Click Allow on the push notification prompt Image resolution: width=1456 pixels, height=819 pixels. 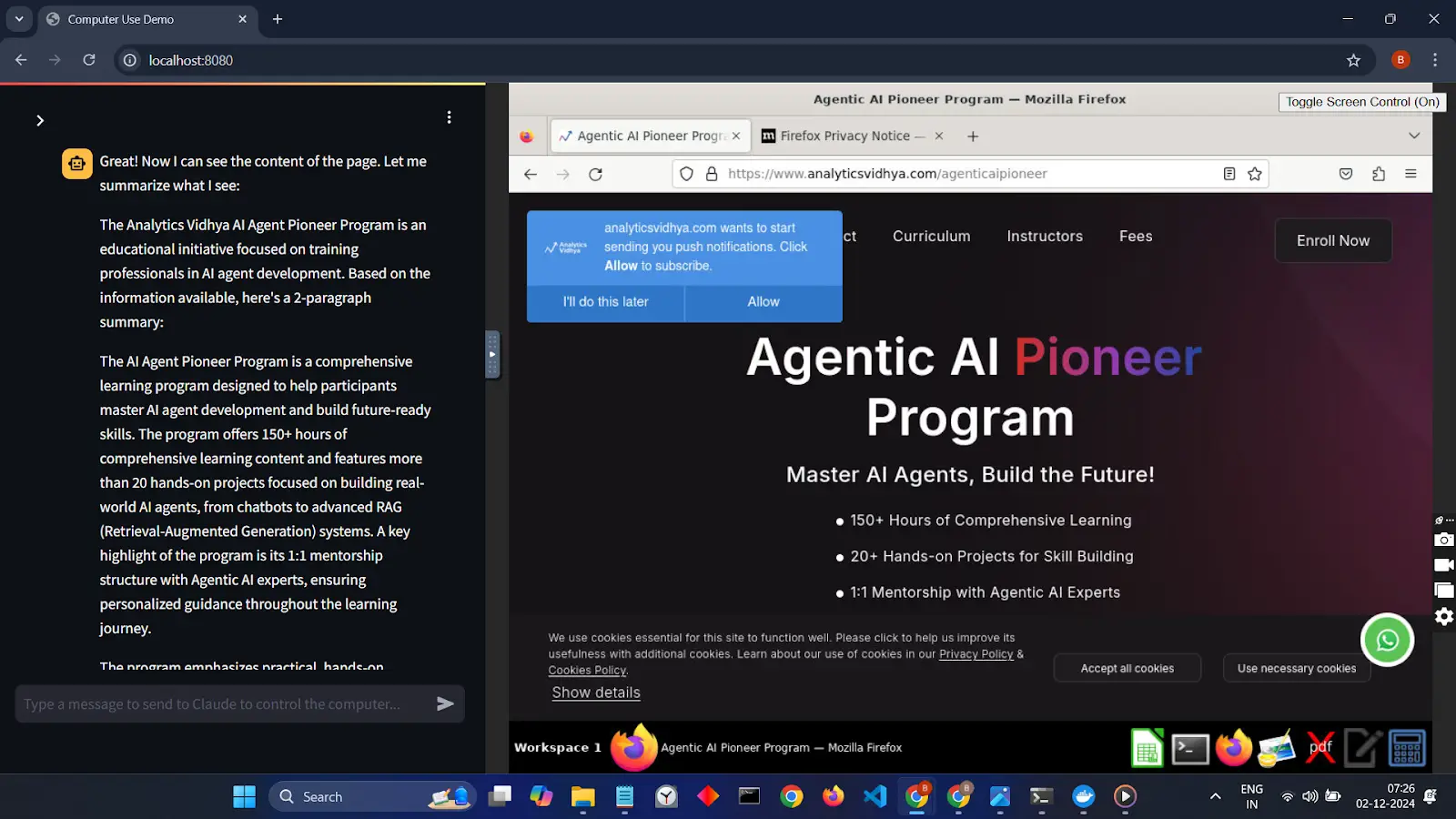[x=763, y=302]
